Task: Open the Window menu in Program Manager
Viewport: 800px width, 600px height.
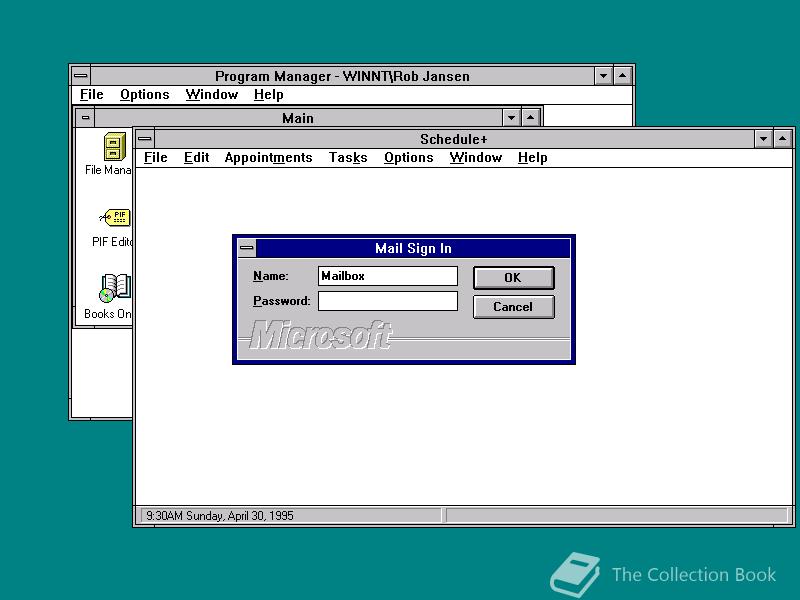Action: coord(211,94)
